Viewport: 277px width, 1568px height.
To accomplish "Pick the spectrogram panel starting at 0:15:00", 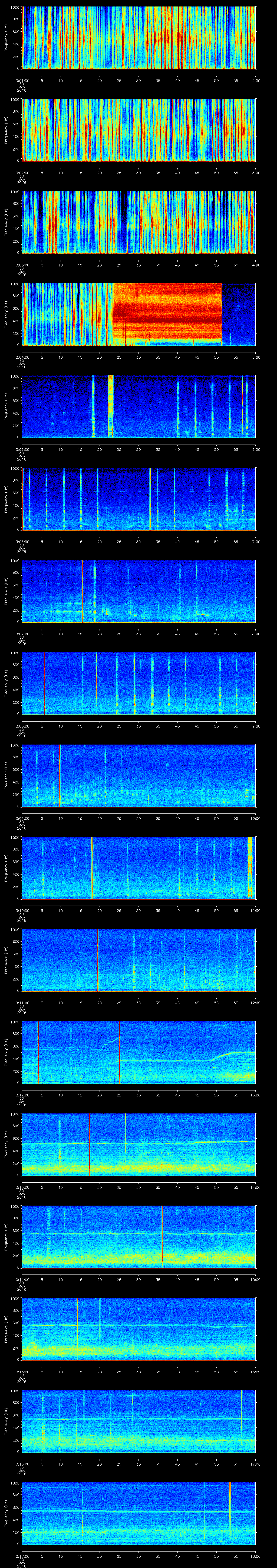I will tap(139, 1329).
